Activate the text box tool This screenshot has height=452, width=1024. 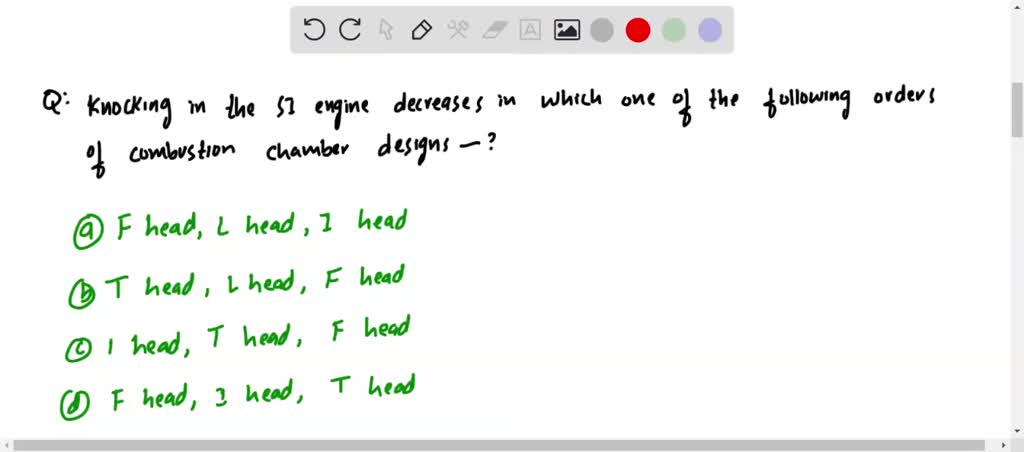pos(530,30)
